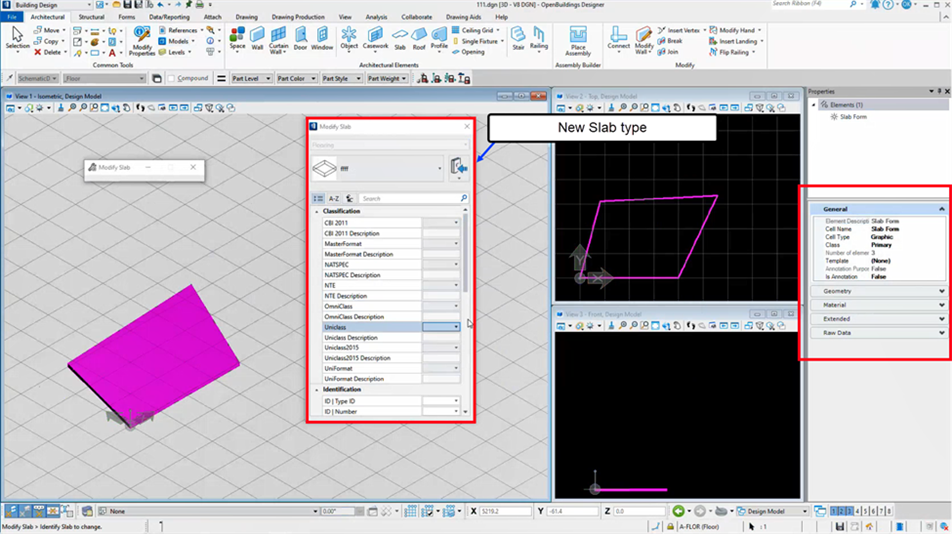
Task: Click the Opening tool
Action: coord(468,52)
